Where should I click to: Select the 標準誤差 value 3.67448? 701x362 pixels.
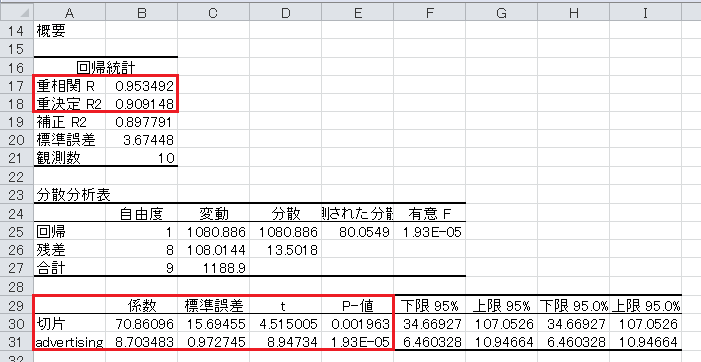(x=142, y=140)
